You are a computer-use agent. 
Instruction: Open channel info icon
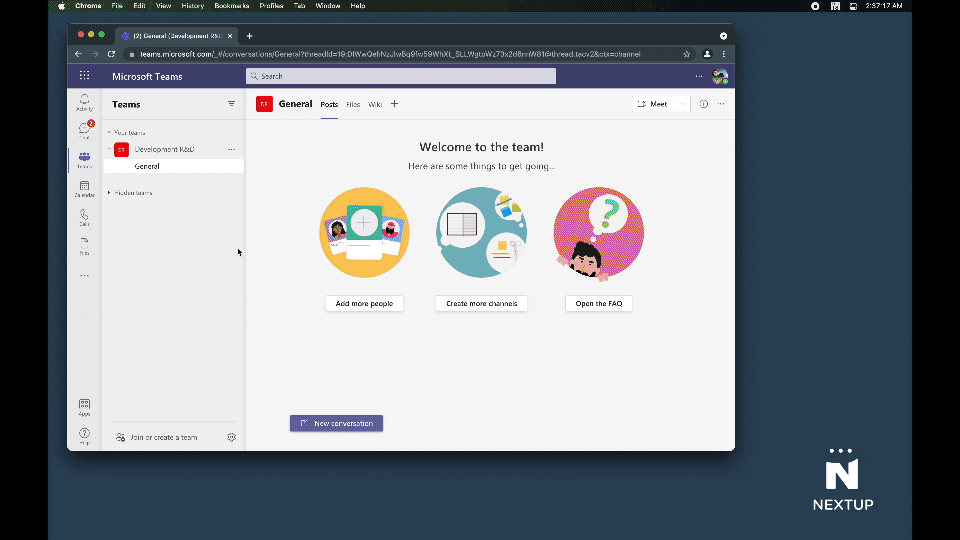[x=703, y=104]
